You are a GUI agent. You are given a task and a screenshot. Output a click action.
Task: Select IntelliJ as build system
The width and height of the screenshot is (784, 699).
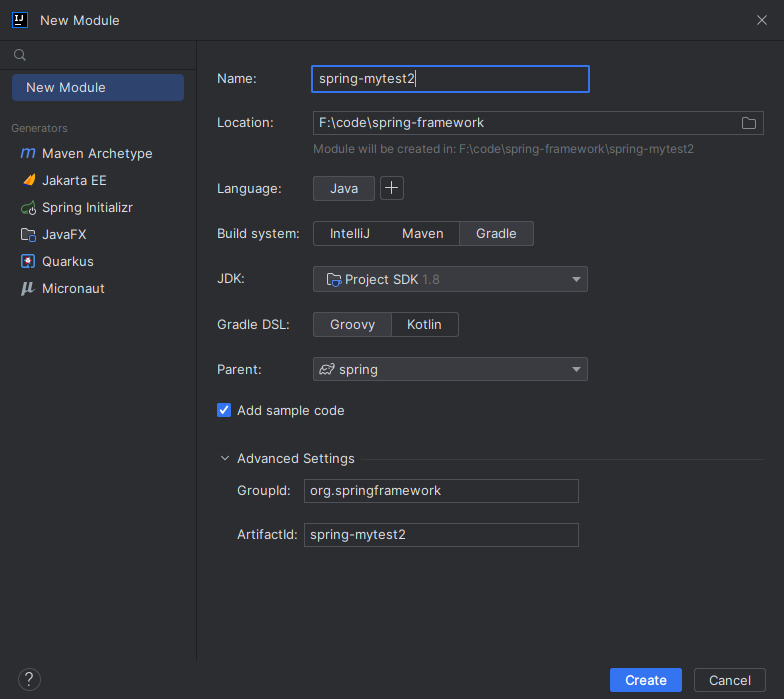[x=350, y=234]
